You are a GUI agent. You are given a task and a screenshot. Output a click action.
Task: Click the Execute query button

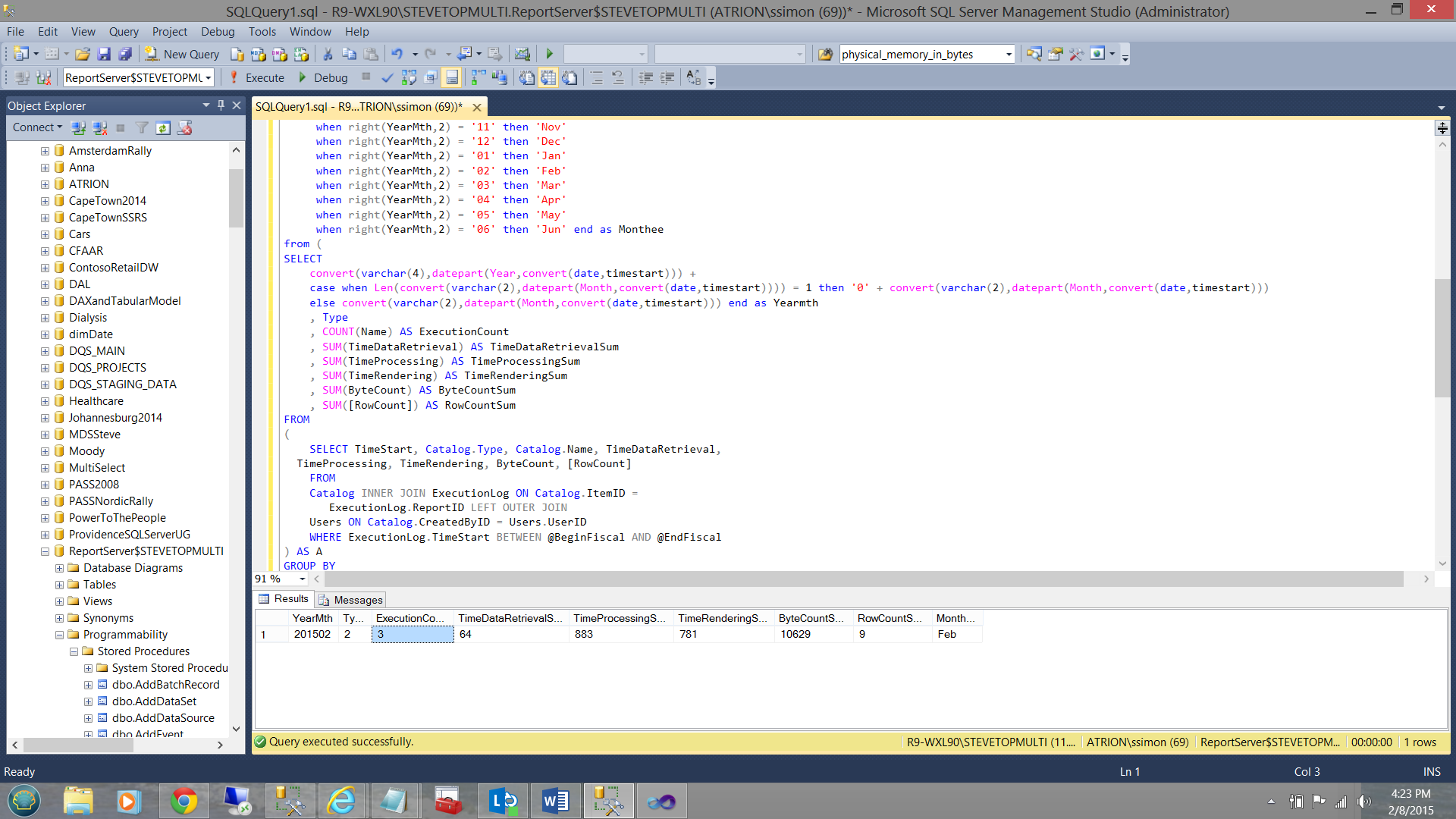257,77
